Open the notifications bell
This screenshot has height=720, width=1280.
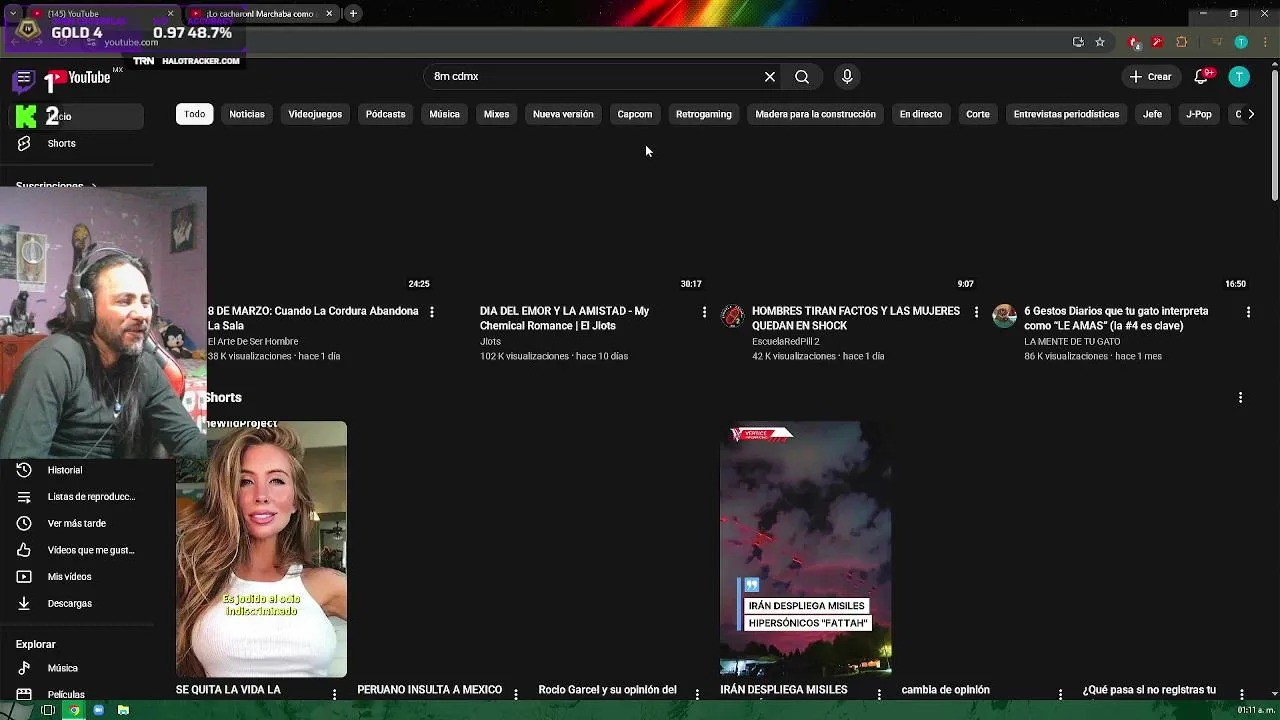click(x=1201, y=77)
